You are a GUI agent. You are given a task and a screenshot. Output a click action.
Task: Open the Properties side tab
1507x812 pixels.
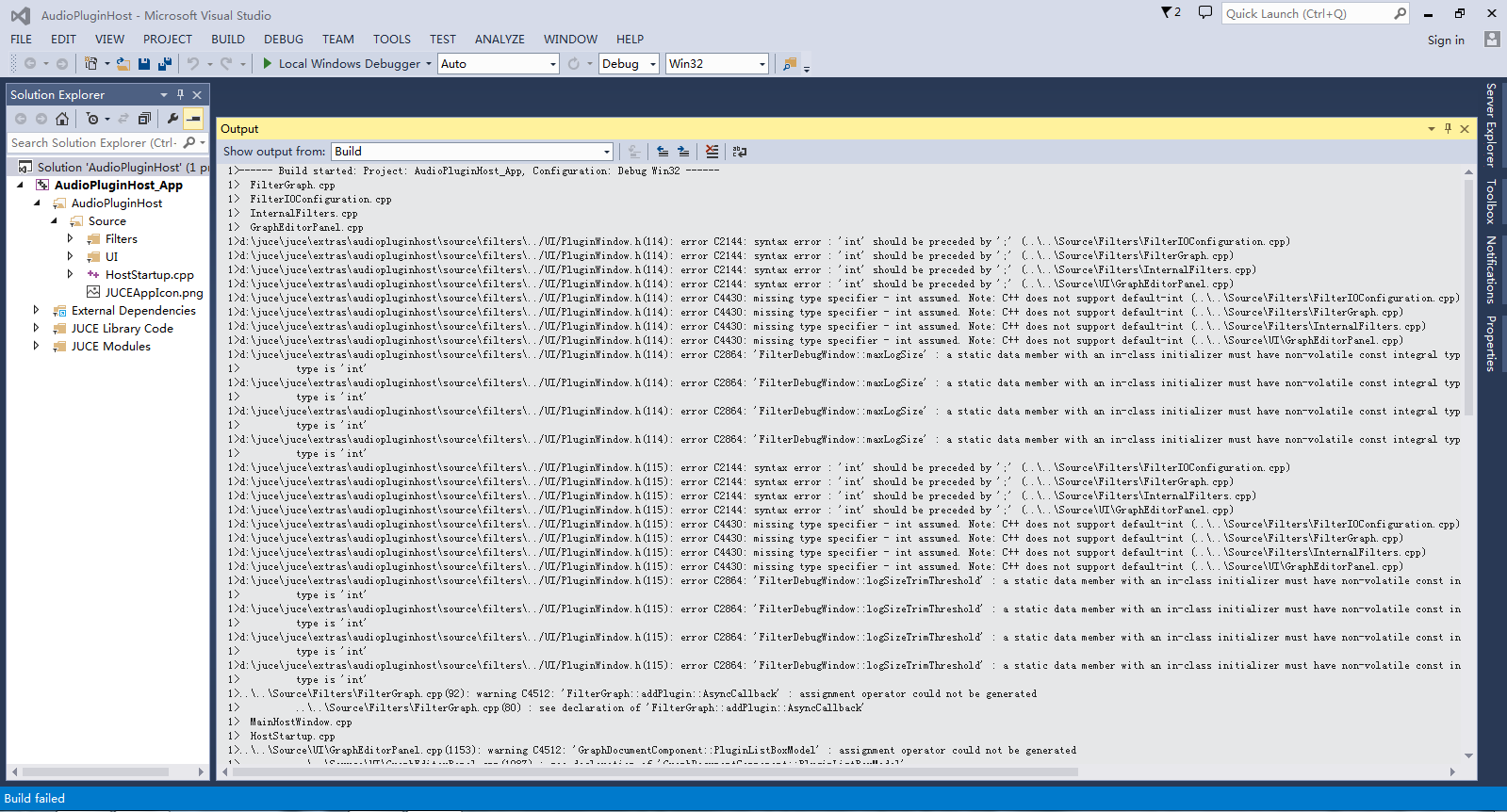click(1491, 343)
